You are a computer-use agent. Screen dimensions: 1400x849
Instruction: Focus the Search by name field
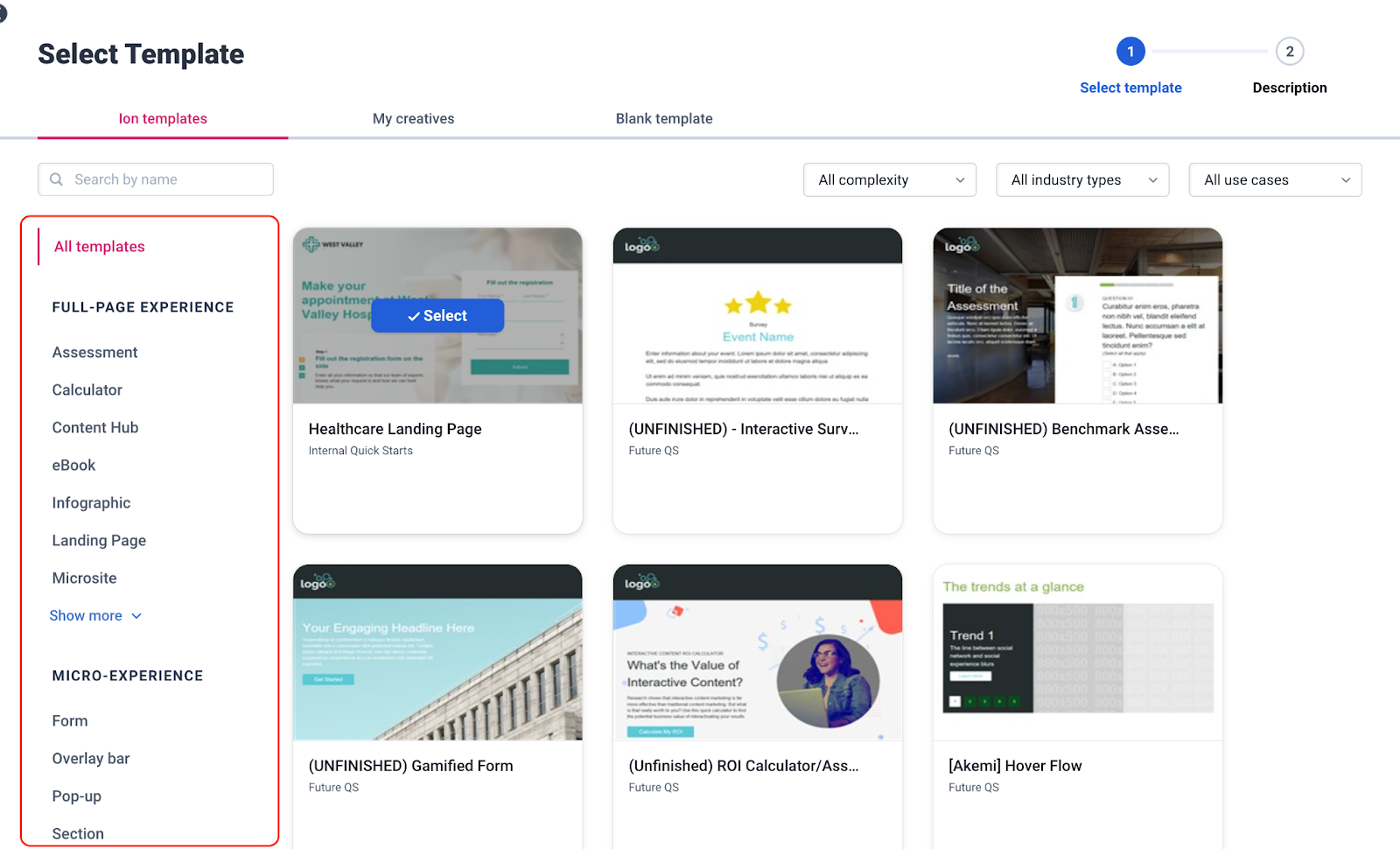[156, 179]
